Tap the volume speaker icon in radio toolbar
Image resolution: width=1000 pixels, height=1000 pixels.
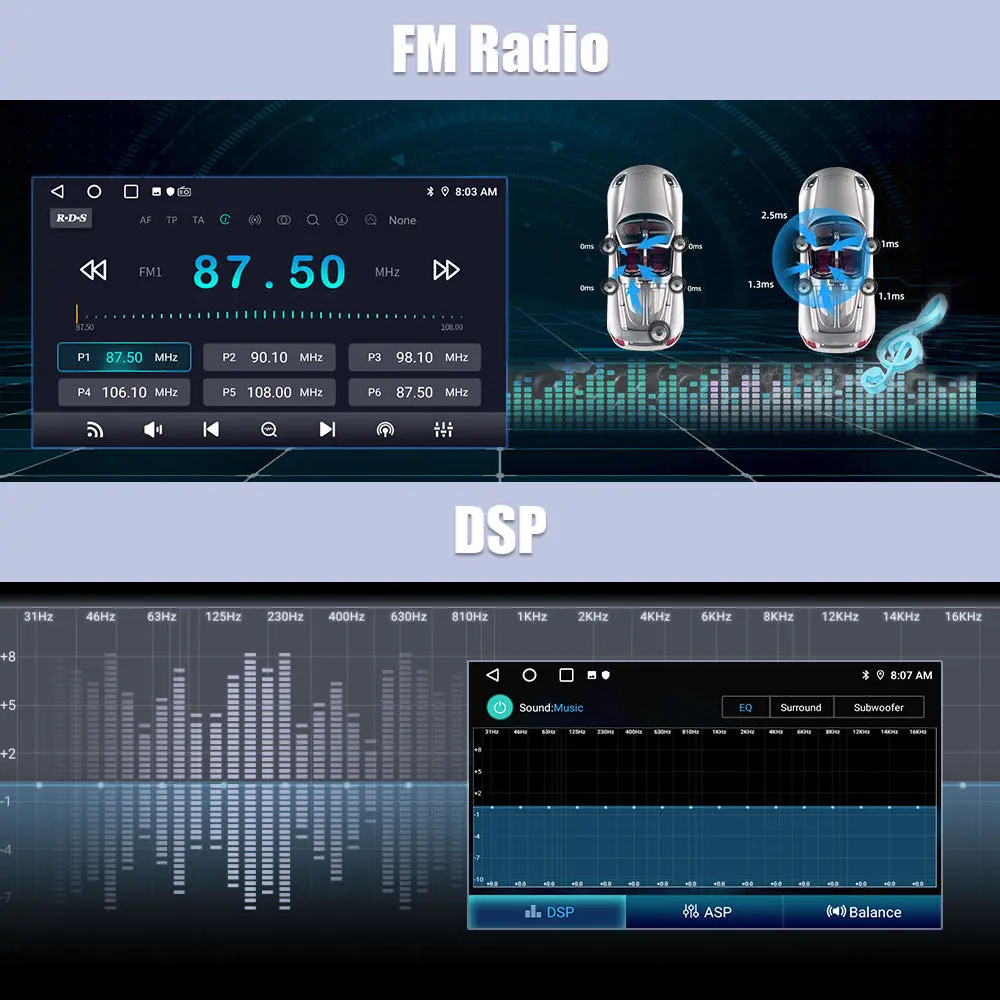(x=152, y=429)
